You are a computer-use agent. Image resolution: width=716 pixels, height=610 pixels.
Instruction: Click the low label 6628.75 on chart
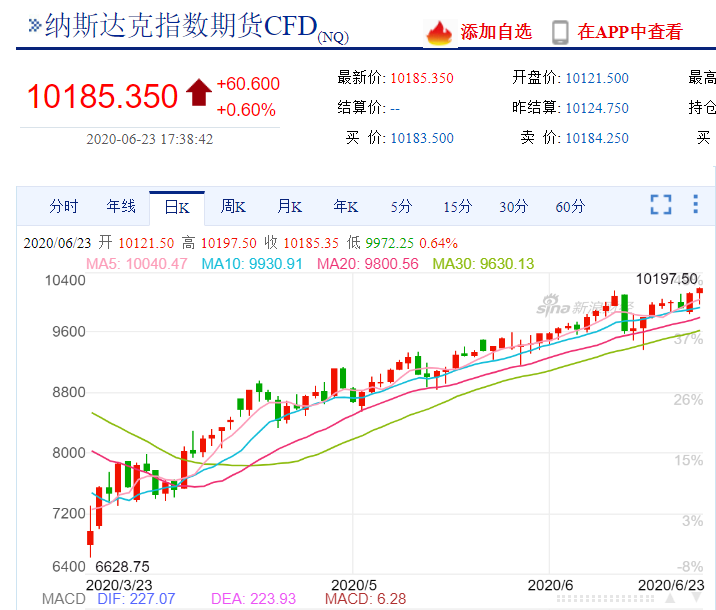click(x=122, y=567)
